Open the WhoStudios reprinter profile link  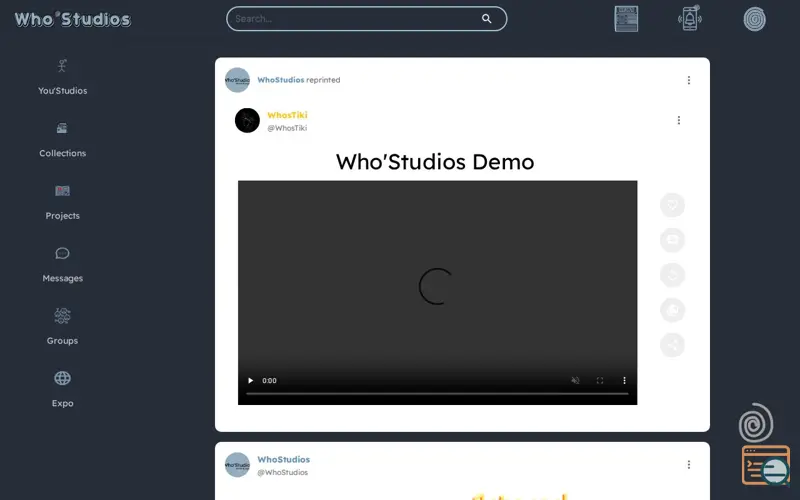click(x=281, y=80)
